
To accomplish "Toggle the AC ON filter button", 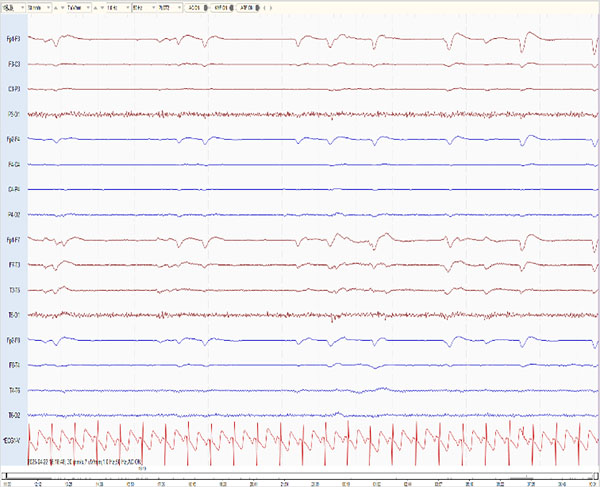I will tap(194, 5).
